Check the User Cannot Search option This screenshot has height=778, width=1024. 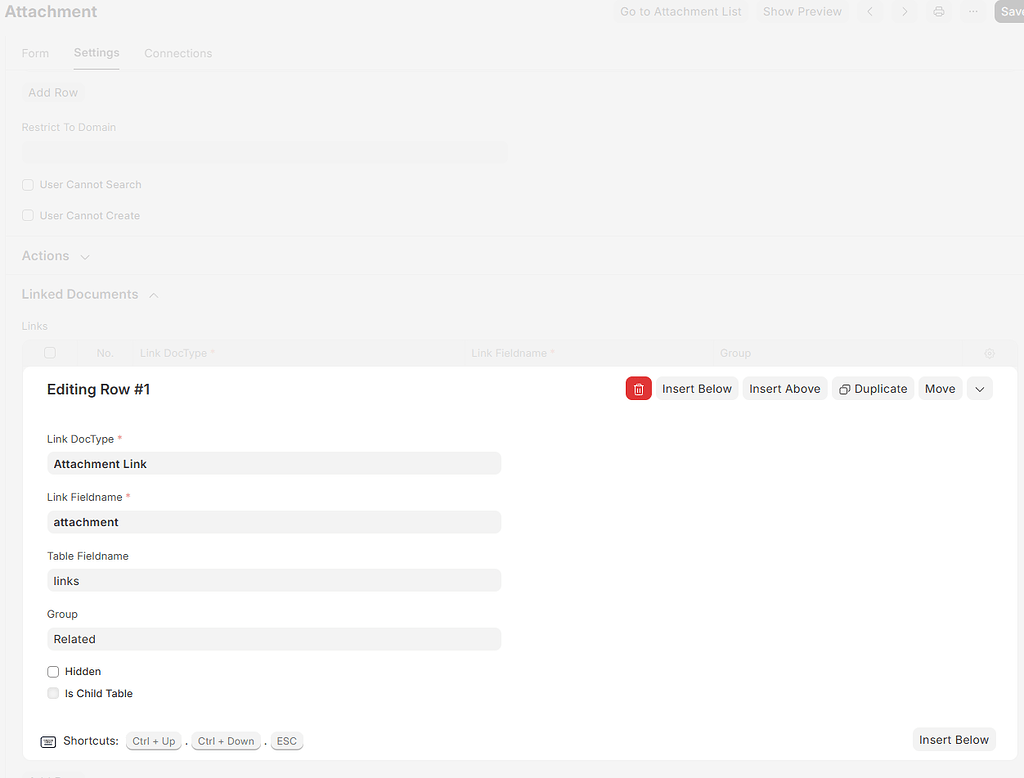click(x=28, y=185)
